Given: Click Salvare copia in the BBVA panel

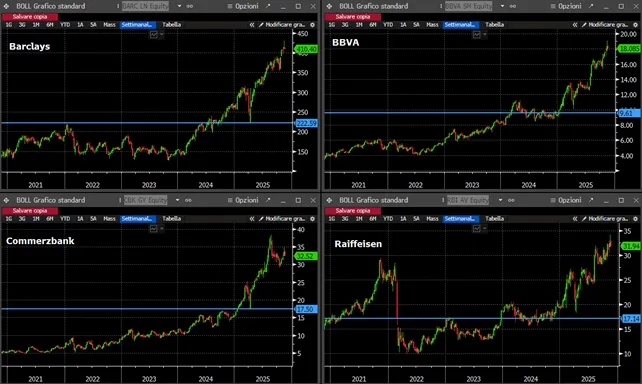Looking at the screenshot, I should pyautogui.click(x=353, y=17).
